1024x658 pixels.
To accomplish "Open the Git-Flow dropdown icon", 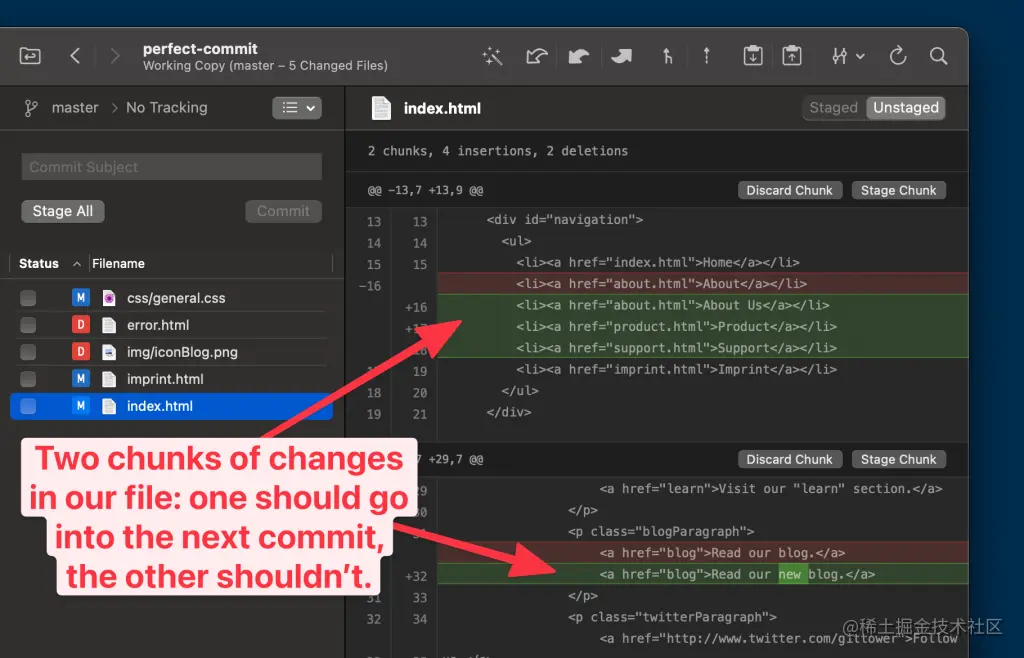I will [x=848, y=56].
